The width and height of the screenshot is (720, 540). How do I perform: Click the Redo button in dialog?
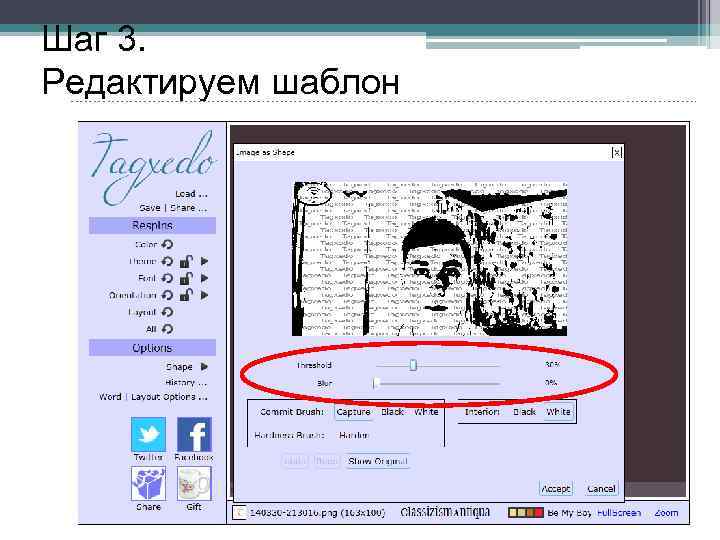coord(326,461)
